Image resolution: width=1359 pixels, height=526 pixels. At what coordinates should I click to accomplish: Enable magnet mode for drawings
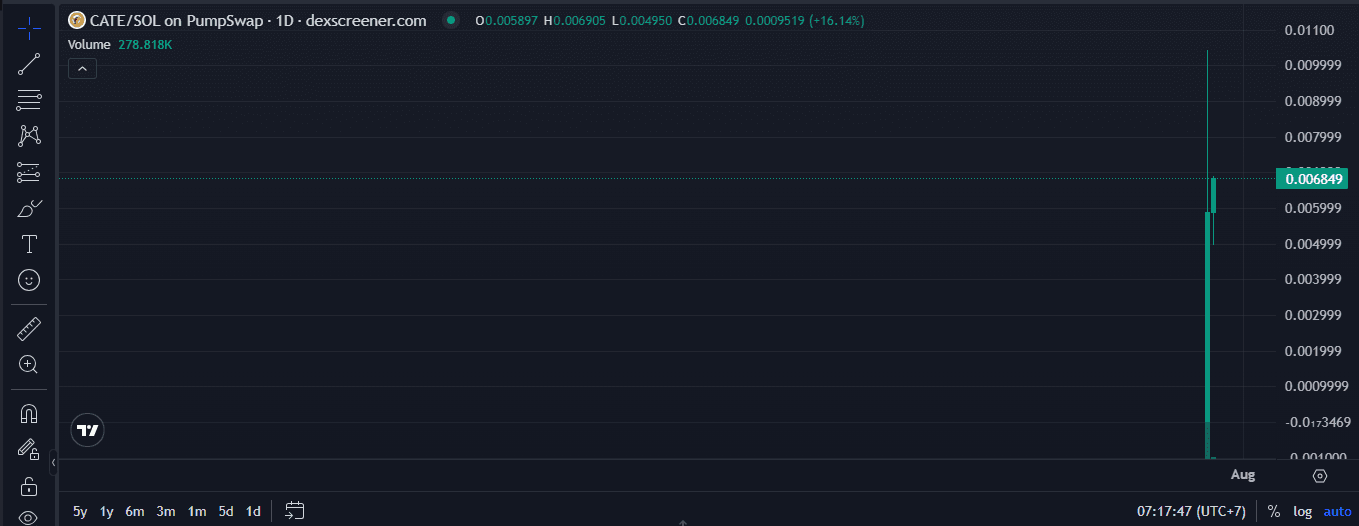(29, 413)
